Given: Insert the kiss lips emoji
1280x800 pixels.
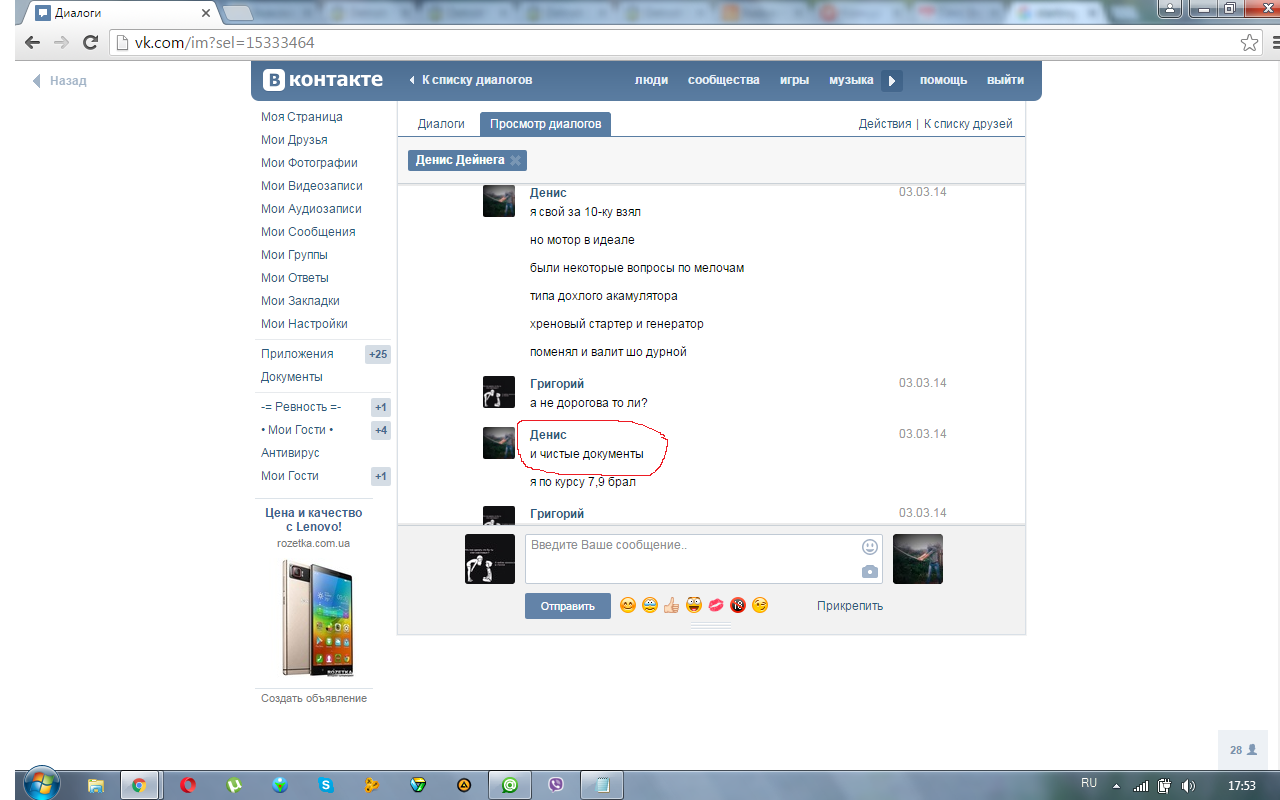Looking at the screenshot, I should tap(716, 605).
